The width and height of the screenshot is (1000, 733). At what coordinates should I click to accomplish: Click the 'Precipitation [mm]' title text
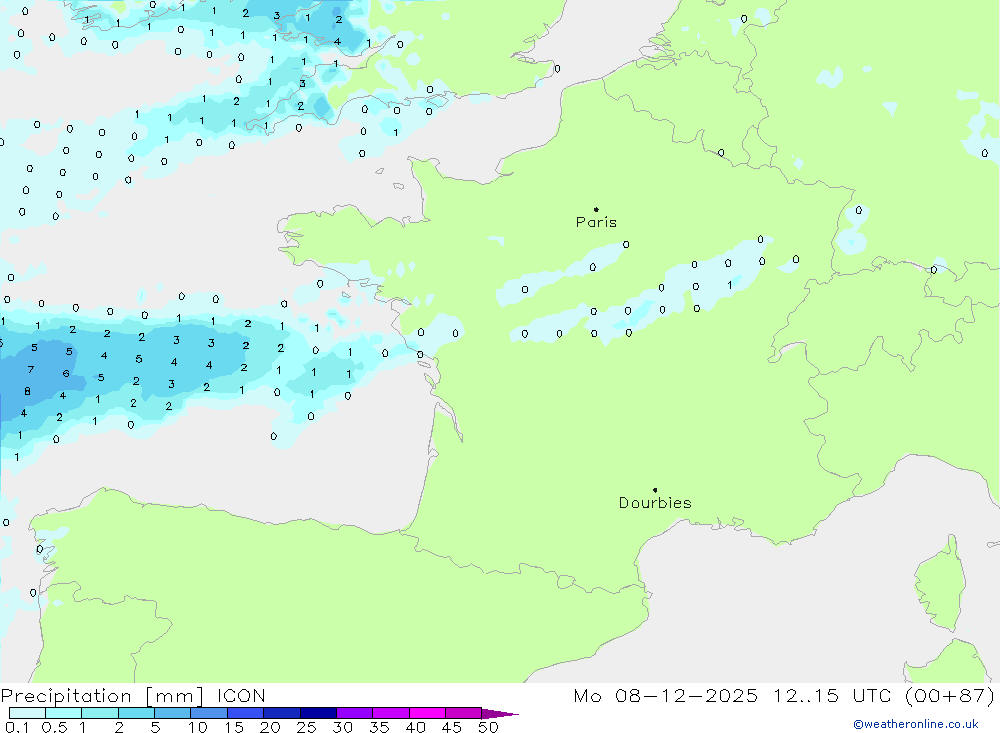102,696
